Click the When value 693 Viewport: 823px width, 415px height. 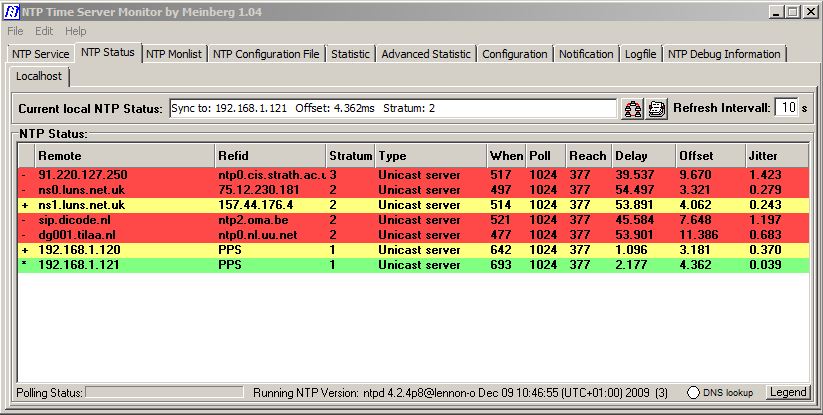(x=501, y=265)
